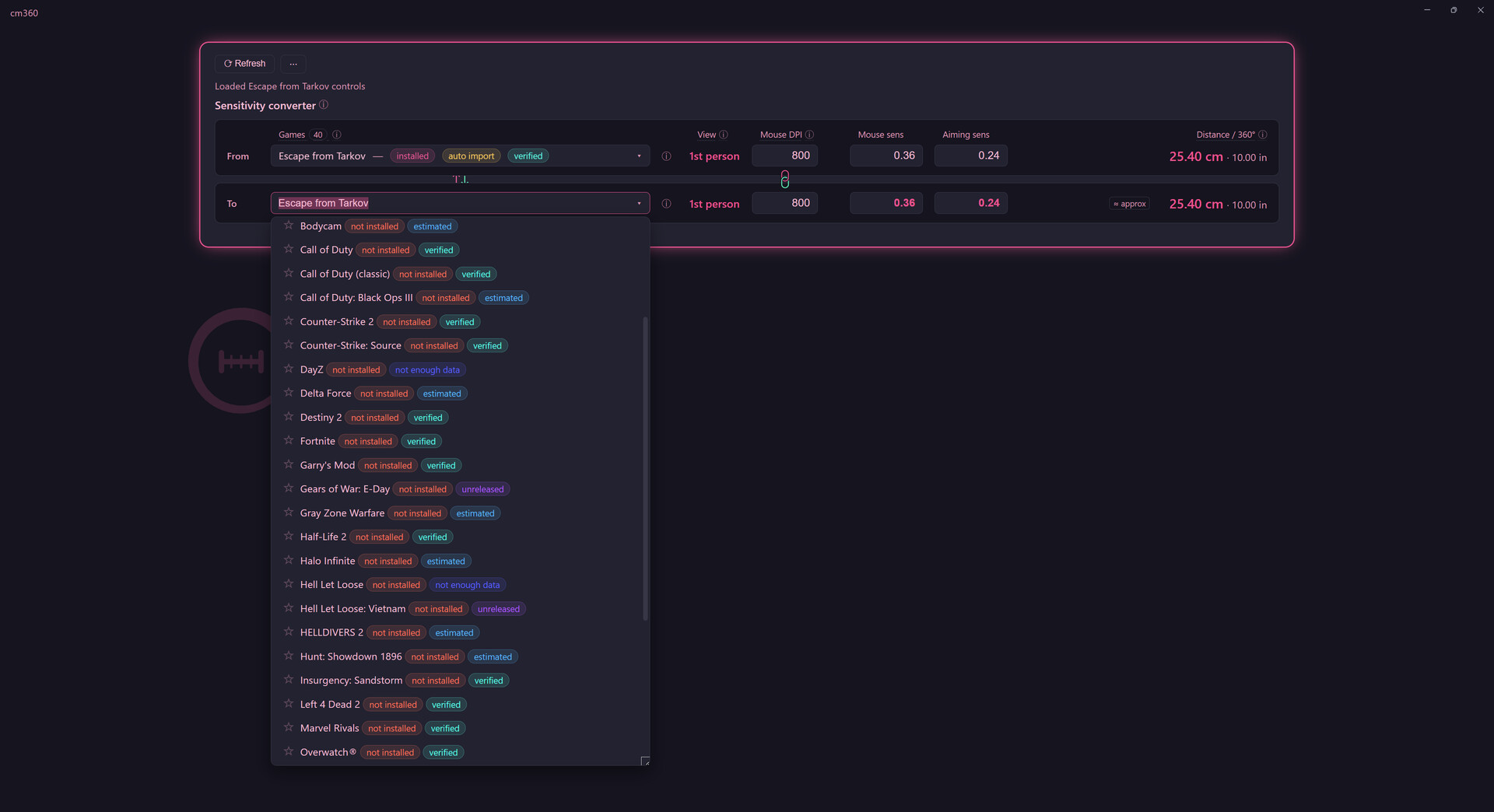Select Destiny 2 in the game list
1494x812 pixels.
pyautogui.click(x=458, y=418)
